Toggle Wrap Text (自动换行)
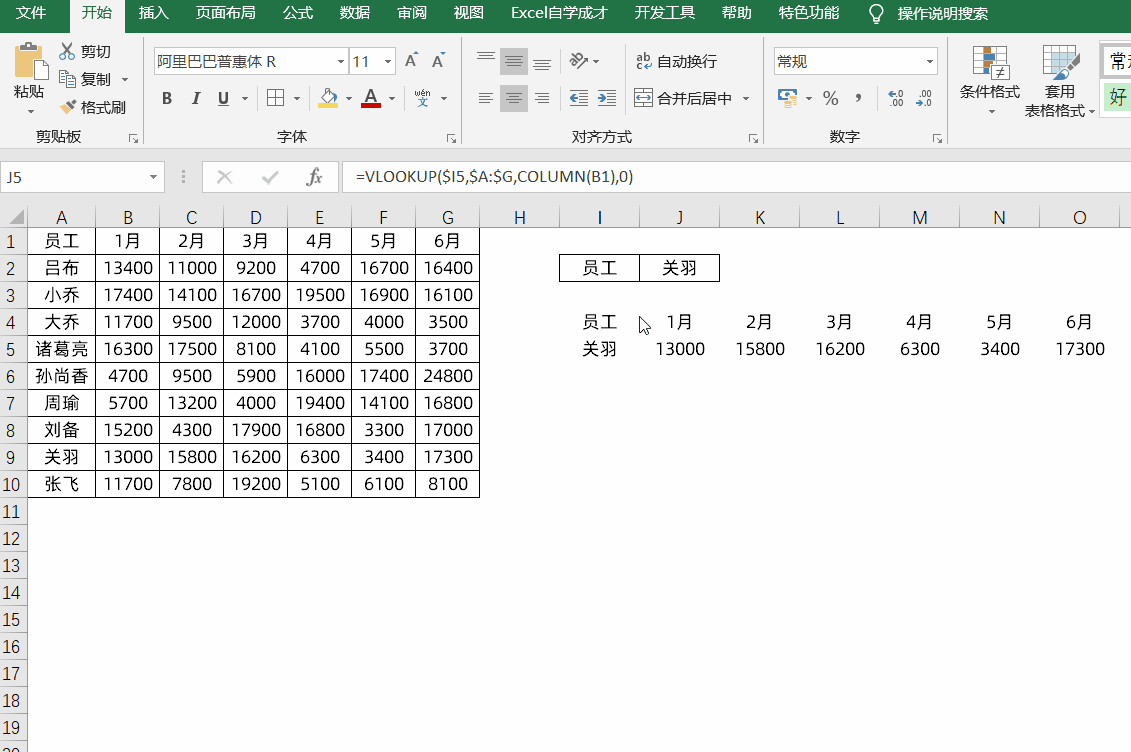1131x752 pixels. coord(677,61)
